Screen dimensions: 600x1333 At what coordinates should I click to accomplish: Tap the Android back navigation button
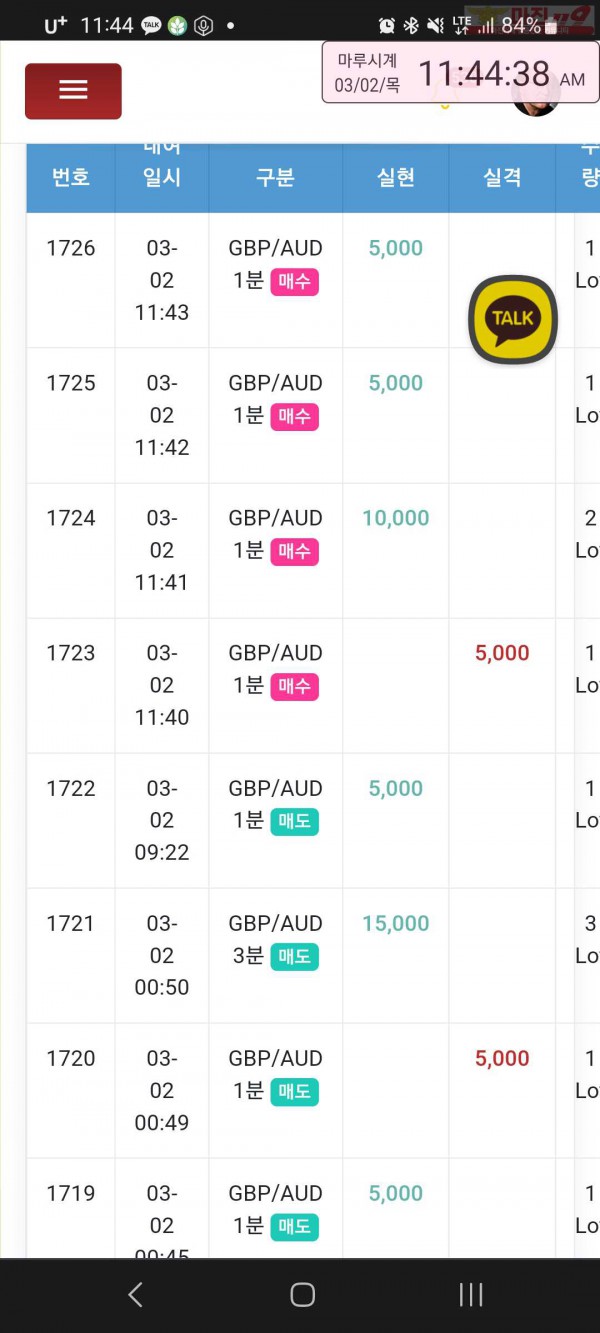pyautogui.click(x=136, y=1295)
